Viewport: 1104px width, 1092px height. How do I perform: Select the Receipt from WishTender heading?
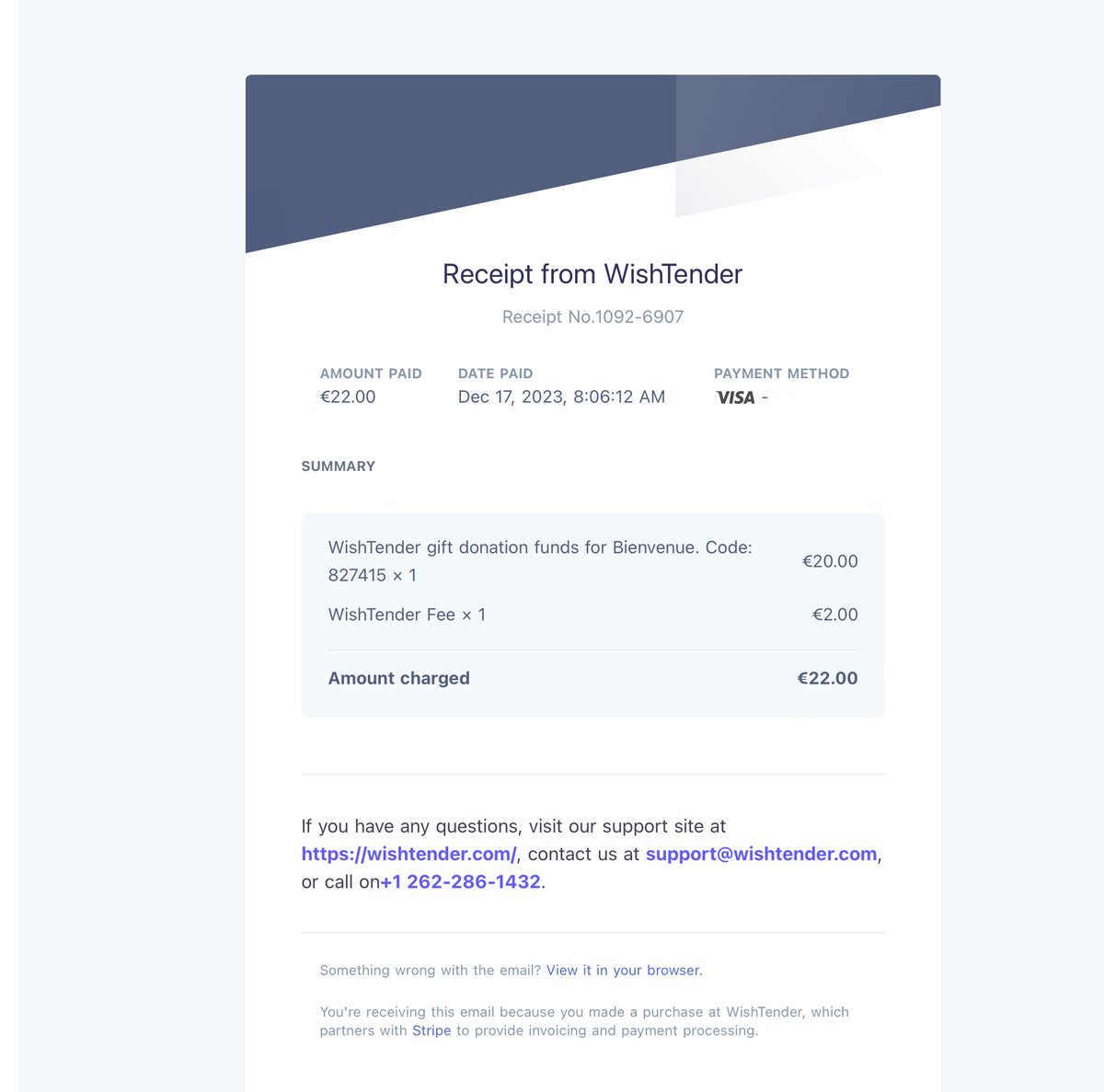pos(592,274)
